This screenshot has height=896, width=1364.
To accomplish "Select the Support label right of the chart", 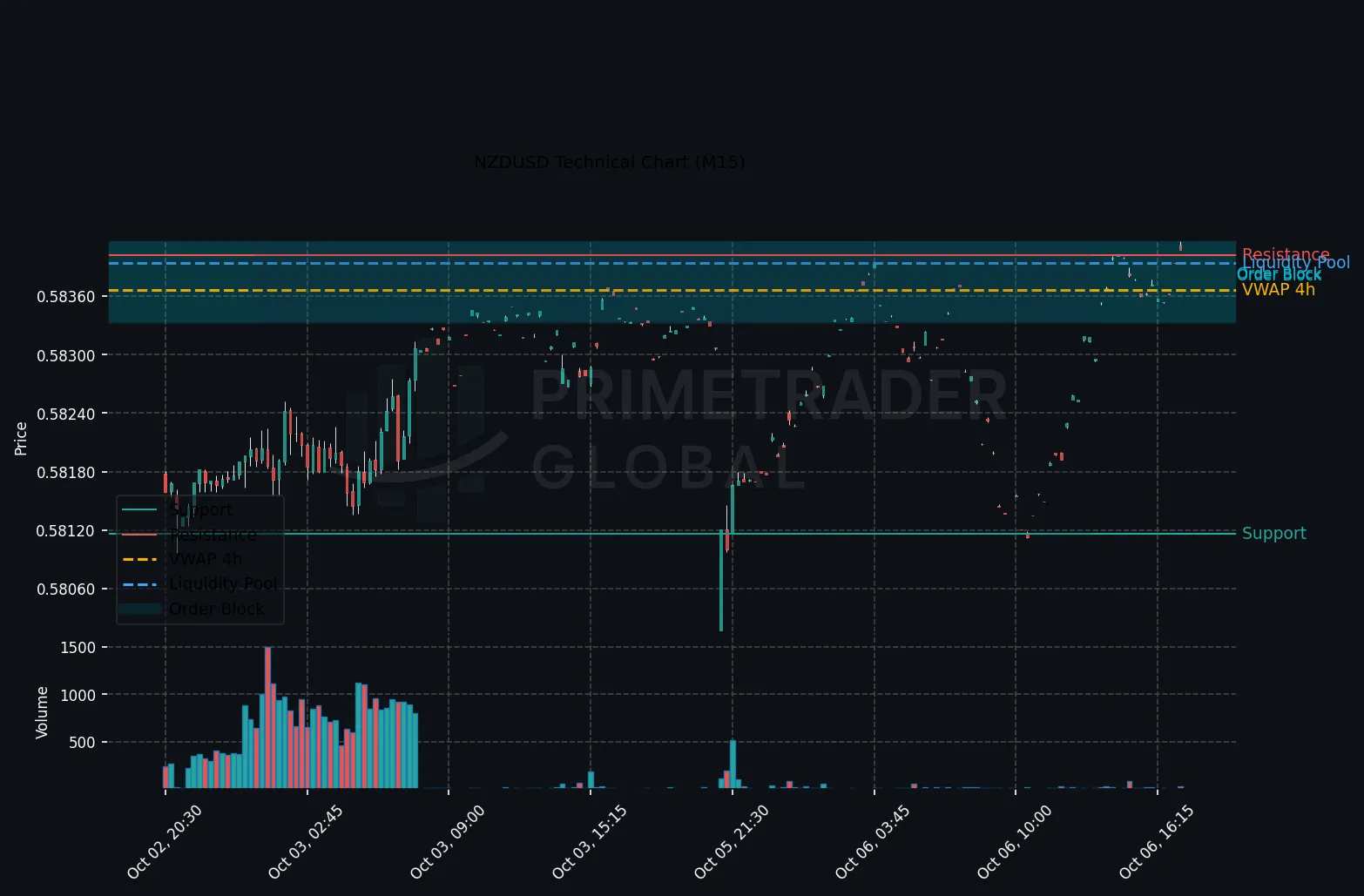I will tap(1274, 534).
